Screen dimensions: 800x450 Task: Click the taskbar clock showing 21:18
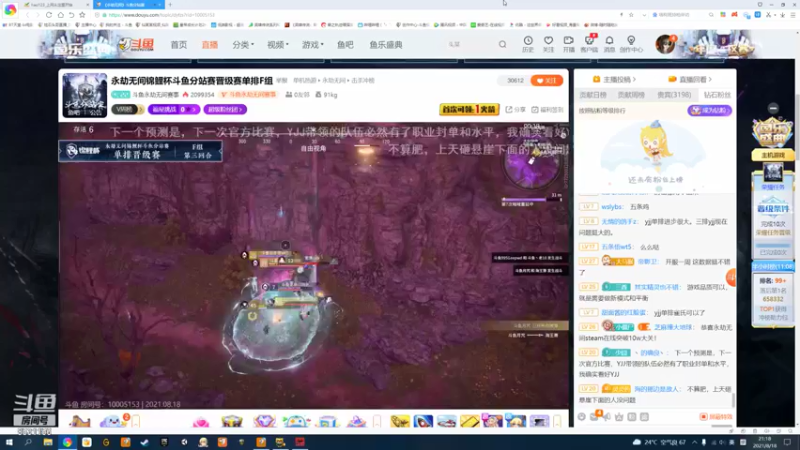coord(765,442)
